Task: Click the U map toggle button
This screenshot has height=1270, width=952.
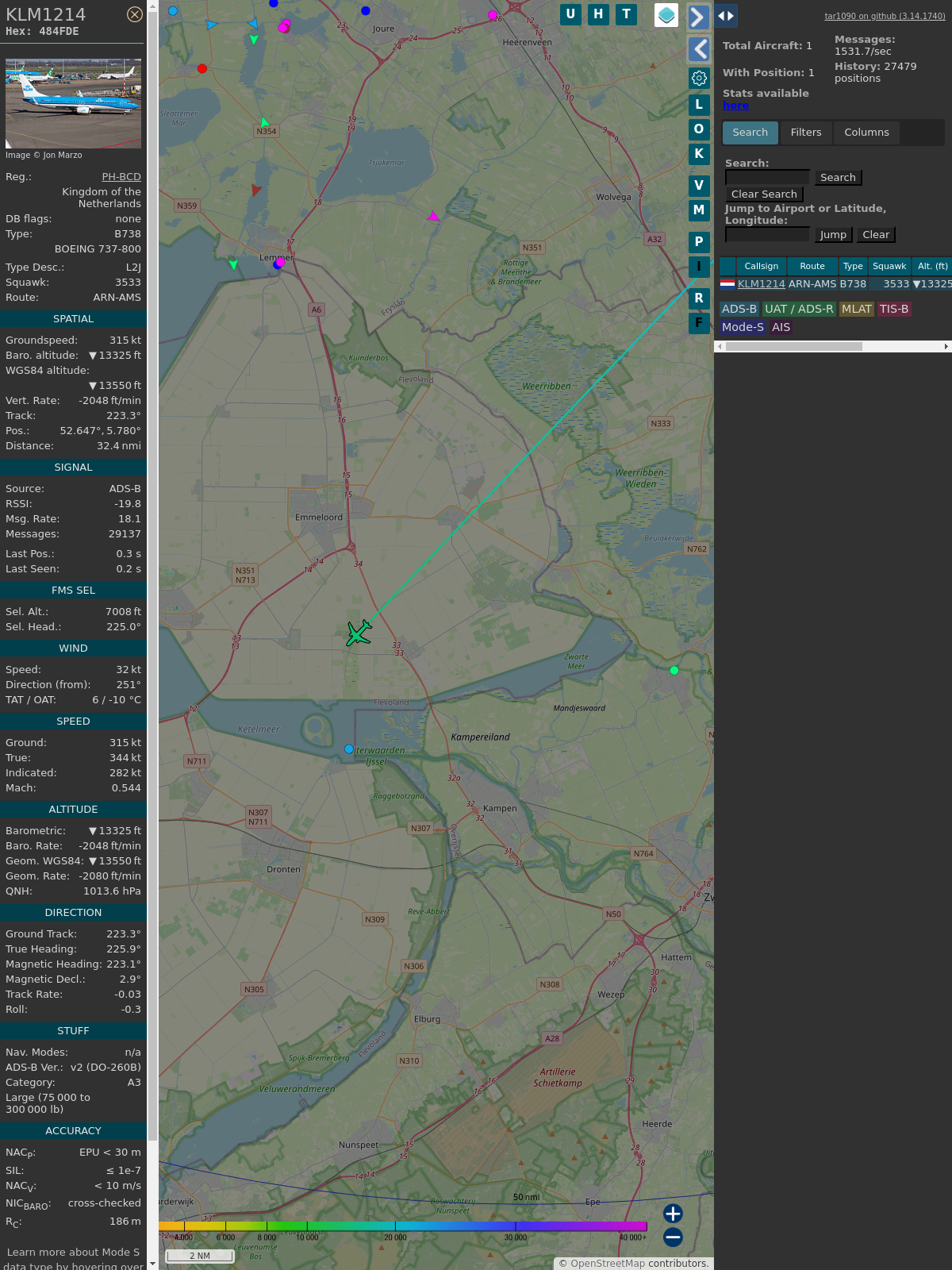Action: tap(570, 14)
